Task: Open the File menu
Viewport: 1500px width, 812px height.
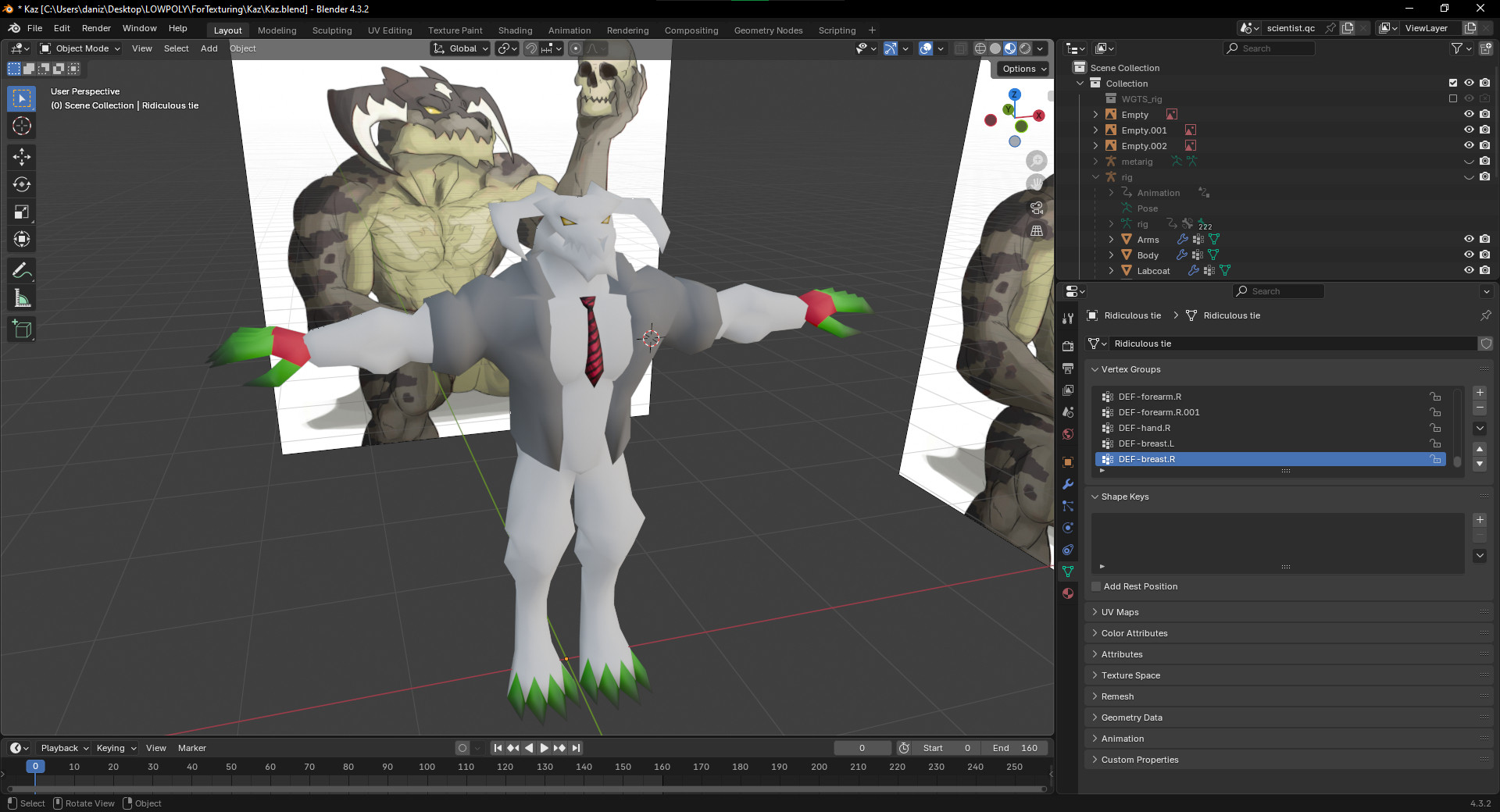Action: coord(35,28)
